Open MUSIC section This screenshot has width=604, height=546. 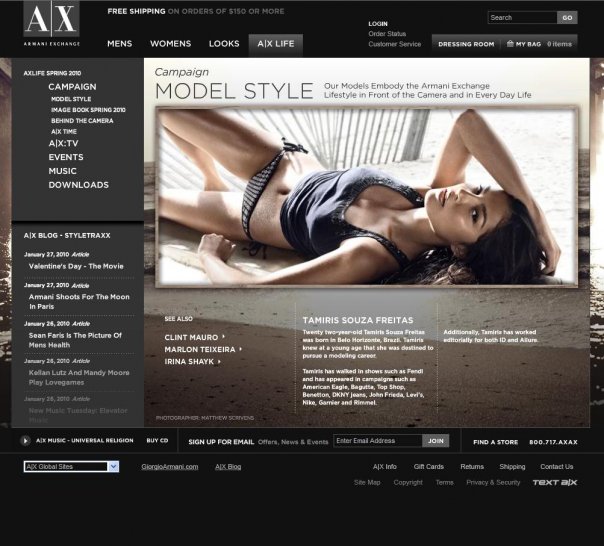[x=62, y=171]
